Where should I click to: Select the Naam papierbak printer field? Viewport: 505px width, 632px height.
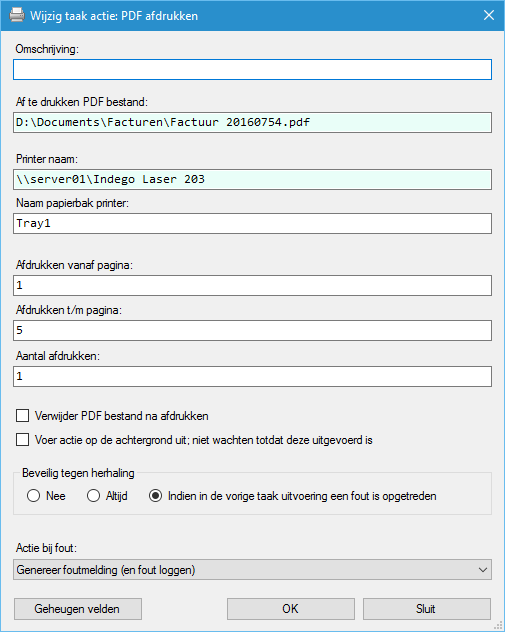[x=252, y=223]
